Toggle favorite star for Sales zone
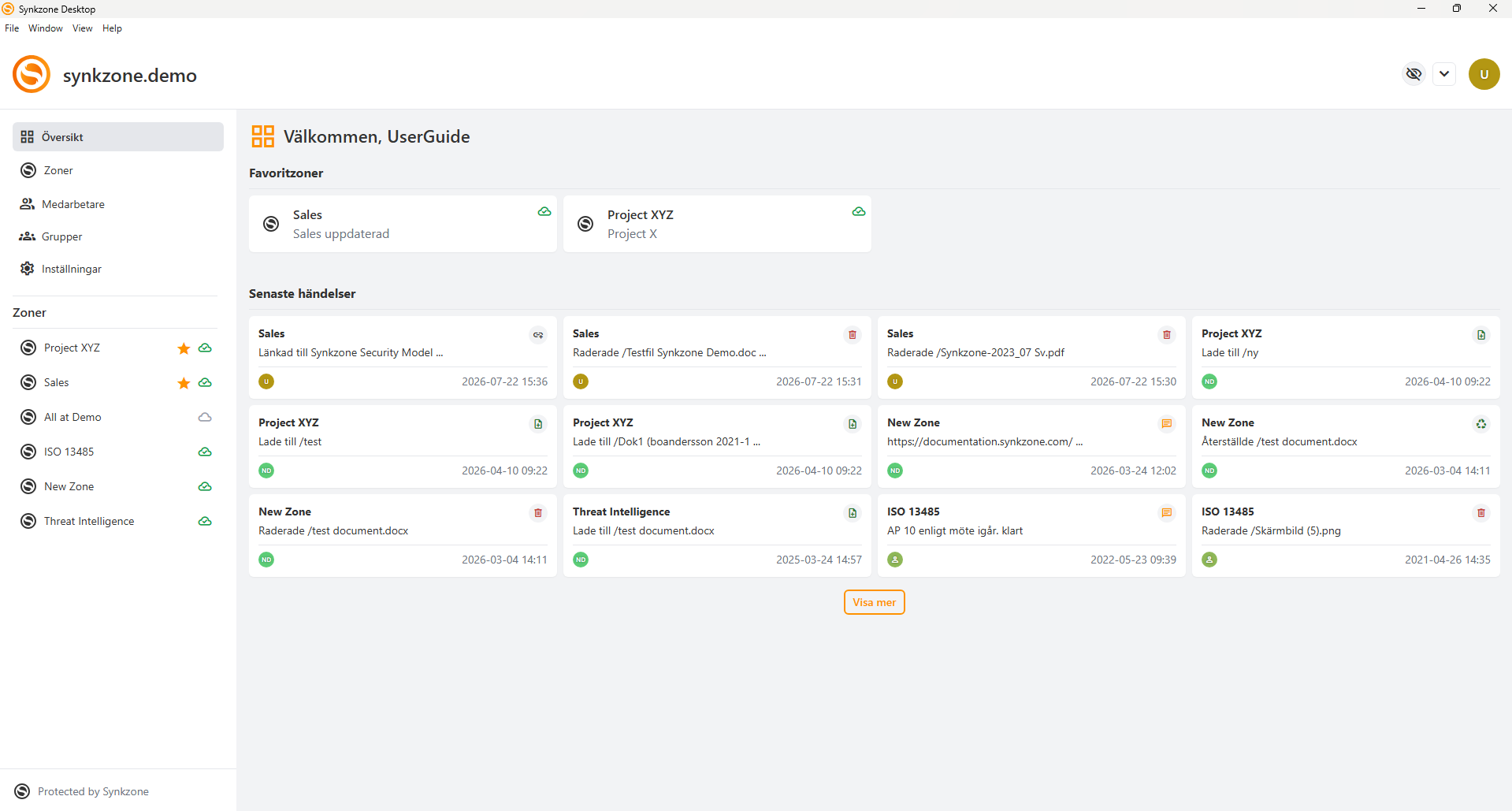The height and width of the screenshot is (811, 1512). 184,383
